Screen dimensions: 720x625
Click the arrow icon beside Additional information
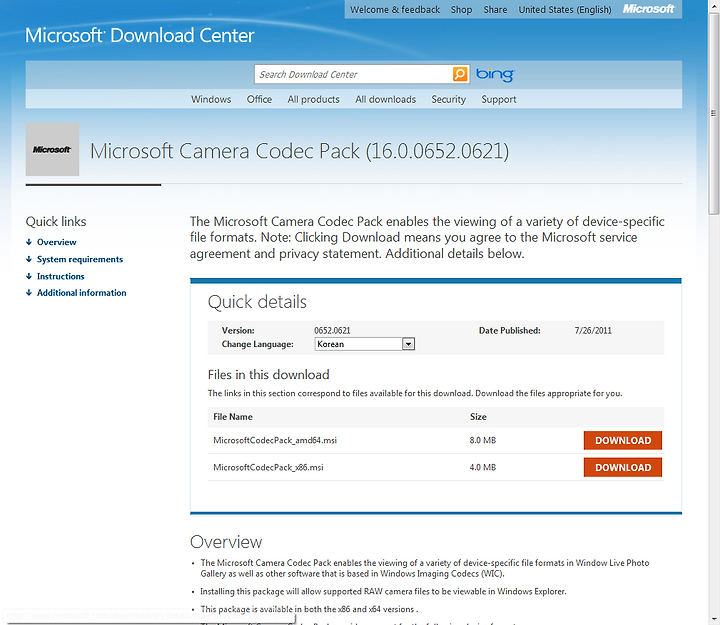click(29, 293)
